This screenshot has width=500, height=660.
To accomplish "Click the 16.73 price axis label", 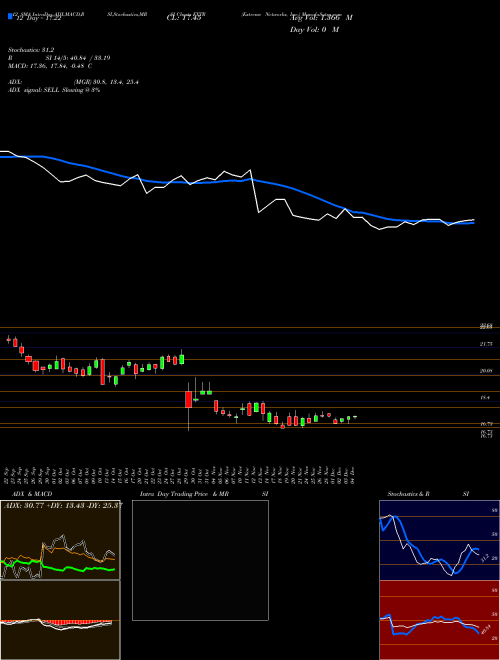I will point(486,424).
